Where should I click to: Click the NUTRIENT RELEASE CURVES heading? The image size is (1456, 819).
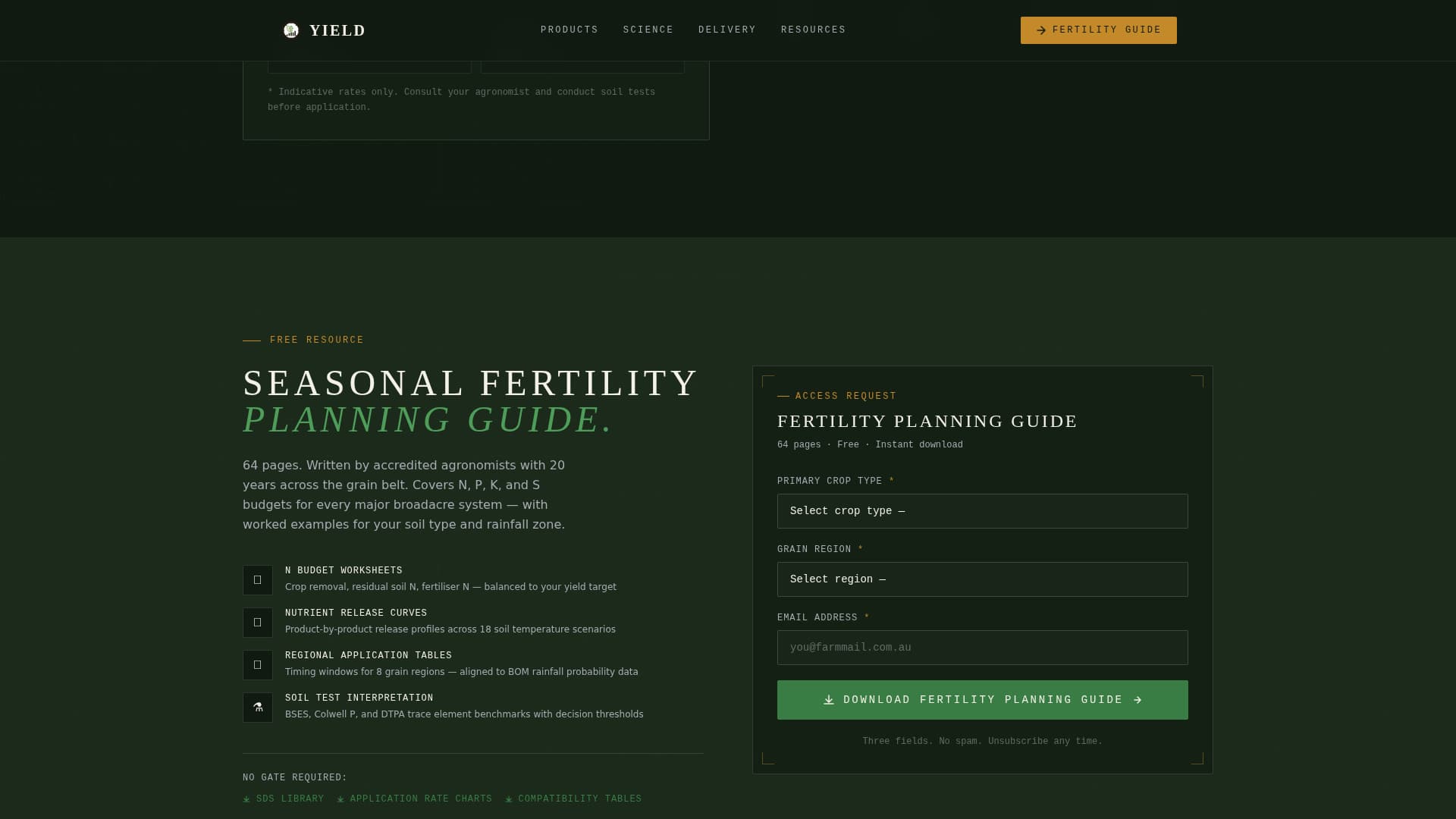click(356, 613)
